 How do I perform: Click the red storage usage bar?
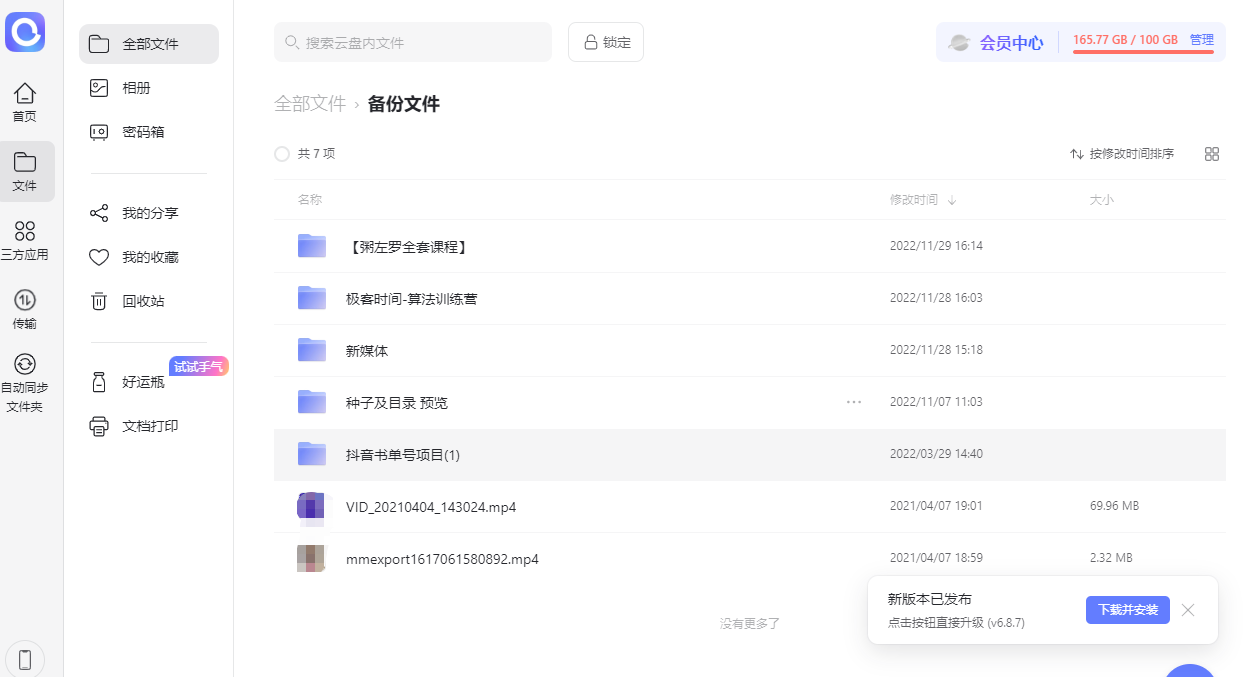click(x=1143, y=51)
